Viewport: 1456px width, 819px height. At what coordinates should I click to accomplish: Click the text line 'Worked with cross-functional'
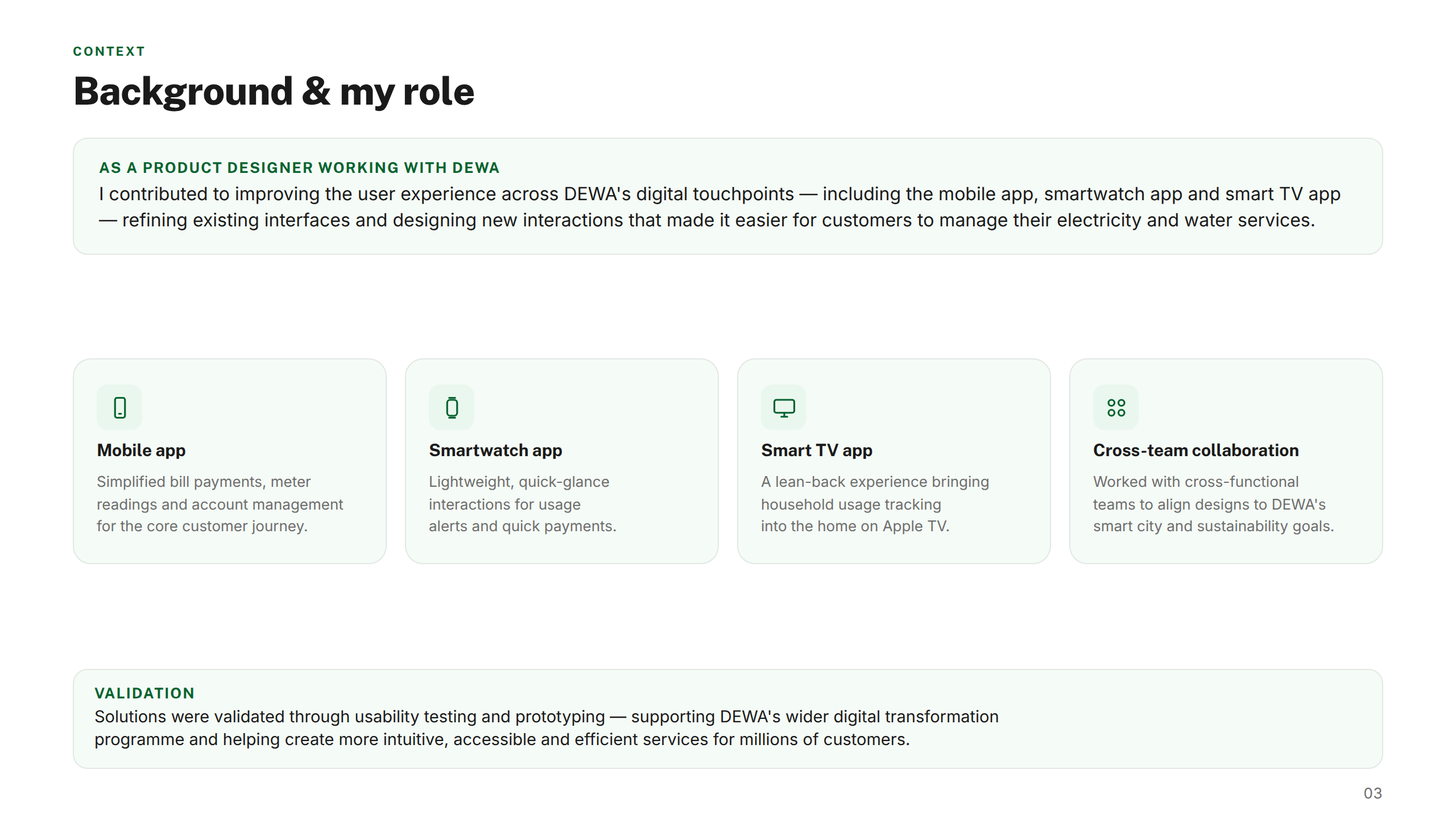pyautogui.click(x=1196, y=482)
